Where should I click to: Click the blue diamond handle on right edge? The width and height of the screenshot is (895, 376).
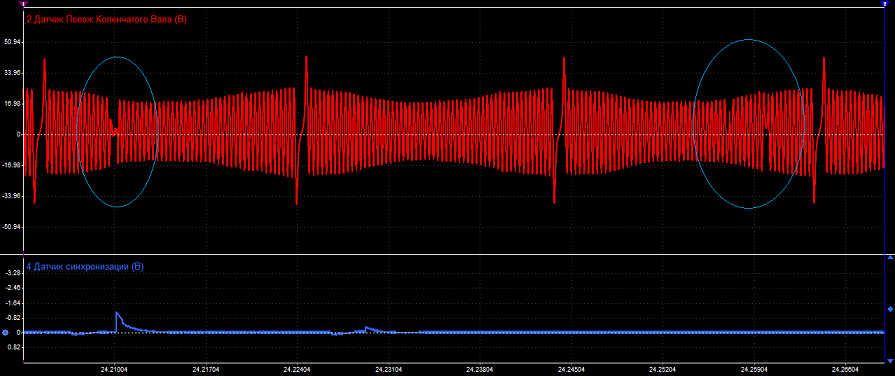click(x=889, y=309)
